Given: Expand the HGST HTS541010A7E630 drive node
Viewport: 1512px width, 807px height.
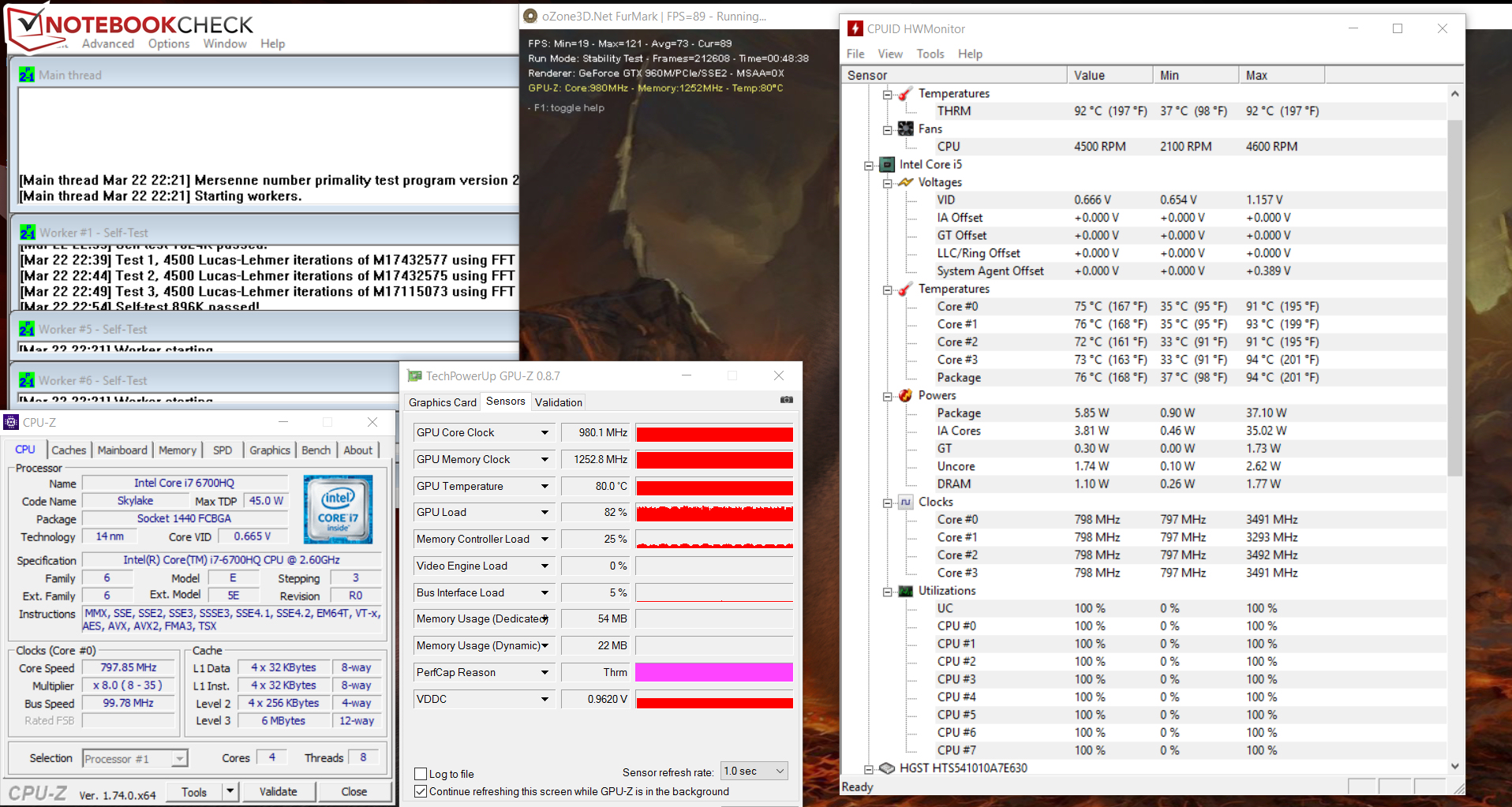Looking at the screenshot, I should click(x=869, y=768).
